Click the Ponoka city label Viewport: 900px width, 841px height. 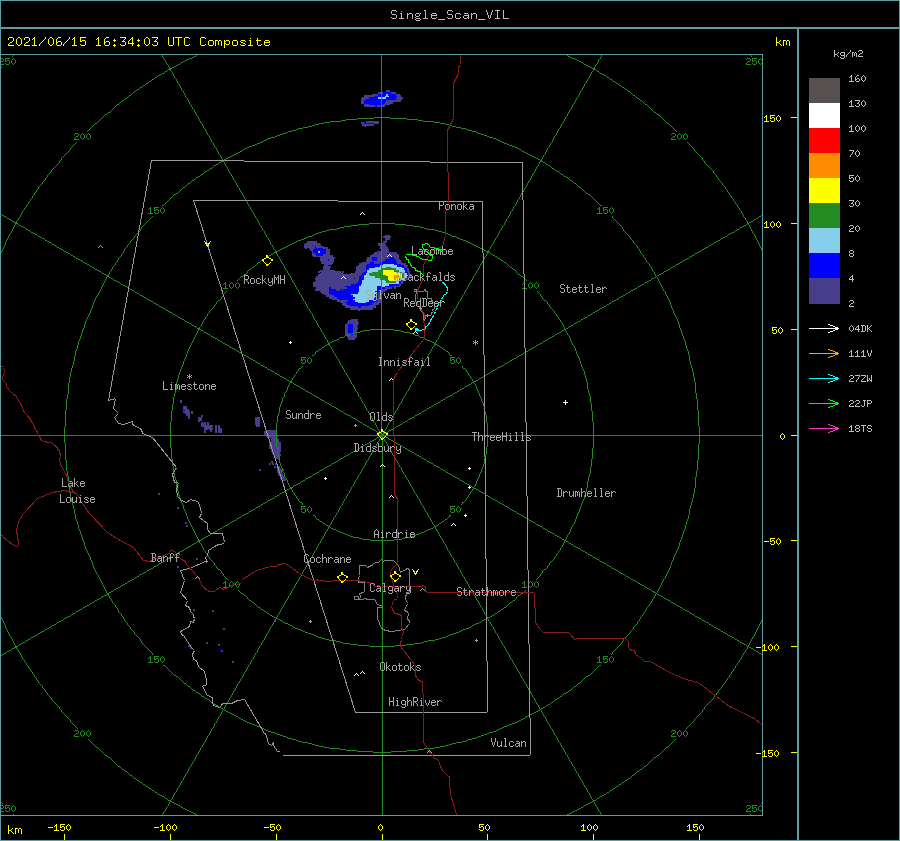(456, 206)
